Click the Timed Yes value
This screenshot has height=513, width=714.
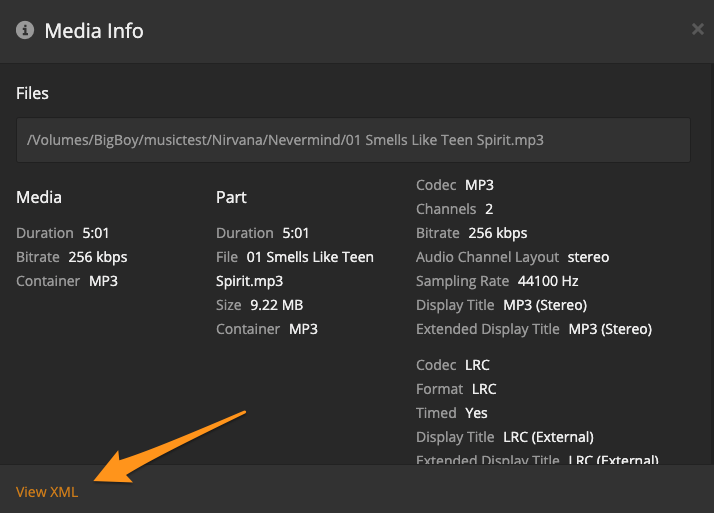pyautogui.click(x=475, y=413)
